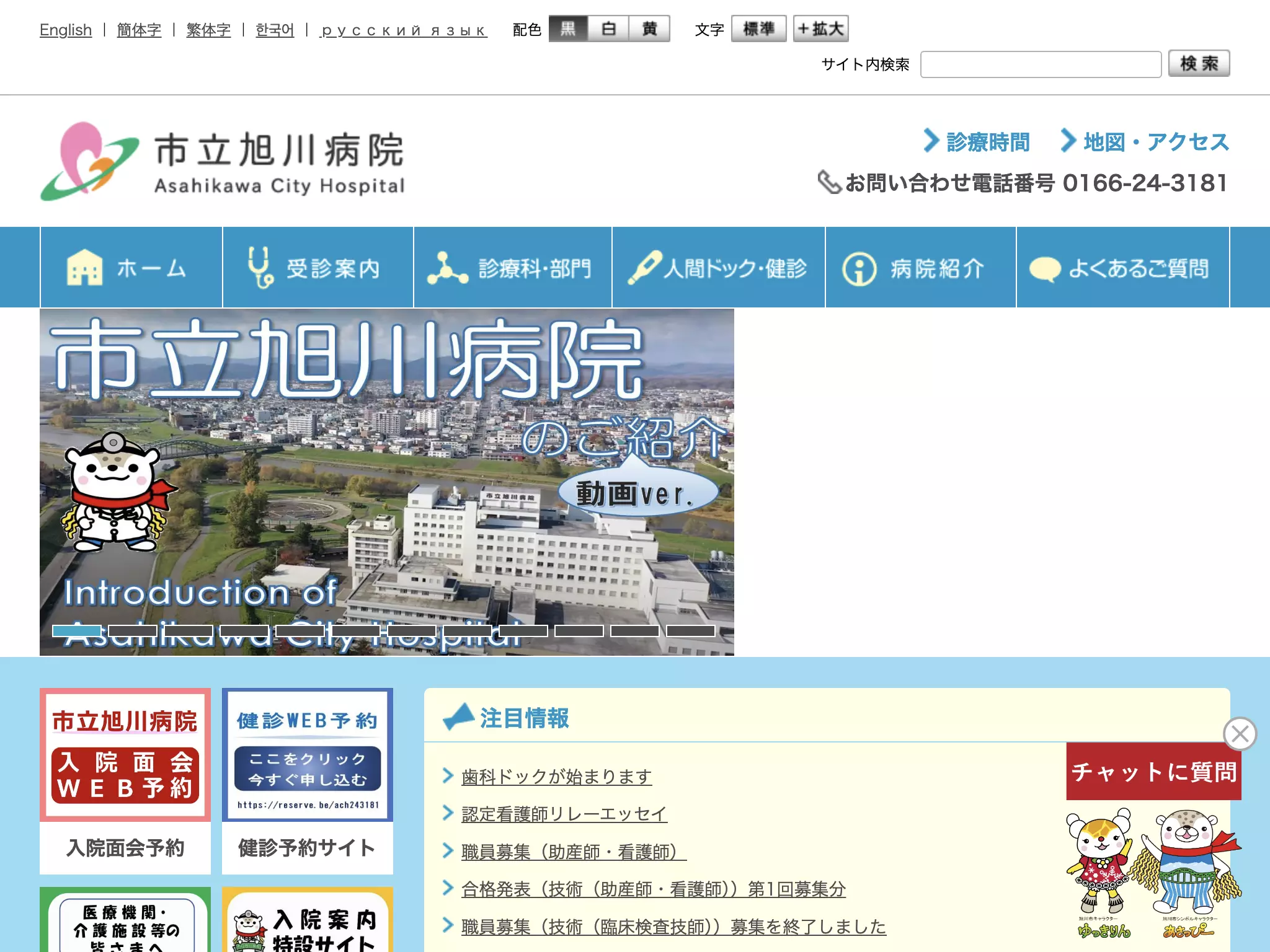Select the first active slide indicator
This screenshot has width=1270, height=952.
click(x=77, y=631)
